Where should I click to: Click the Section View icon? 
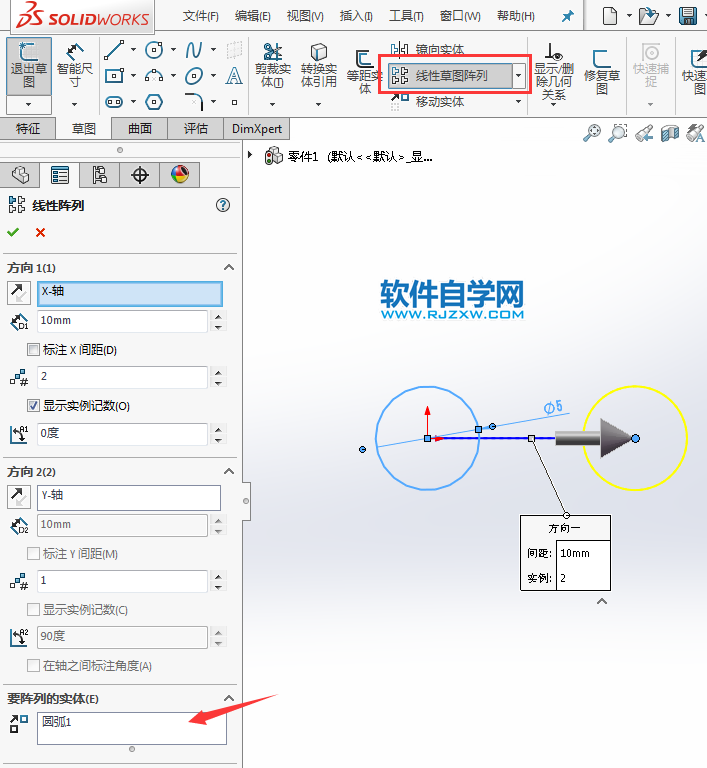[670, 133]
